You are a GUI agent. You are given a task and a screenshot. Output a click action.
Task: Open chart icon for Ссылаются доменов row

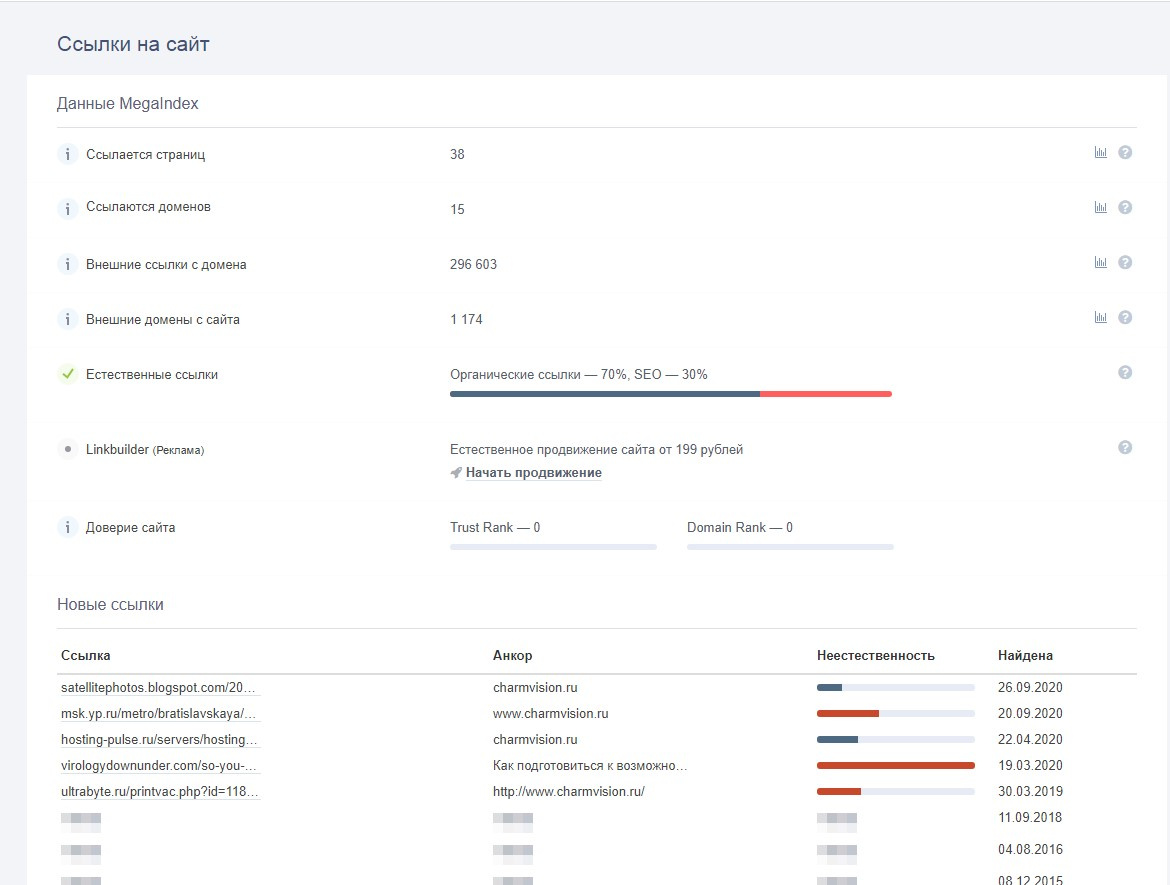1100,207
